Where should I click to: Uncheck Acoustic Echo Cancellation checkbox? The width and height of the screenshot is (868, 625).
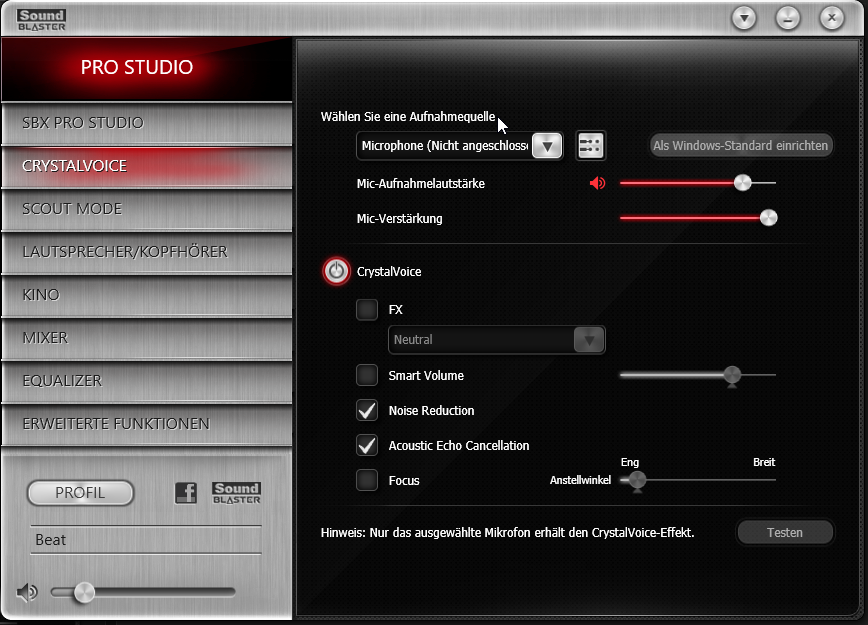[x=366, y=445]
